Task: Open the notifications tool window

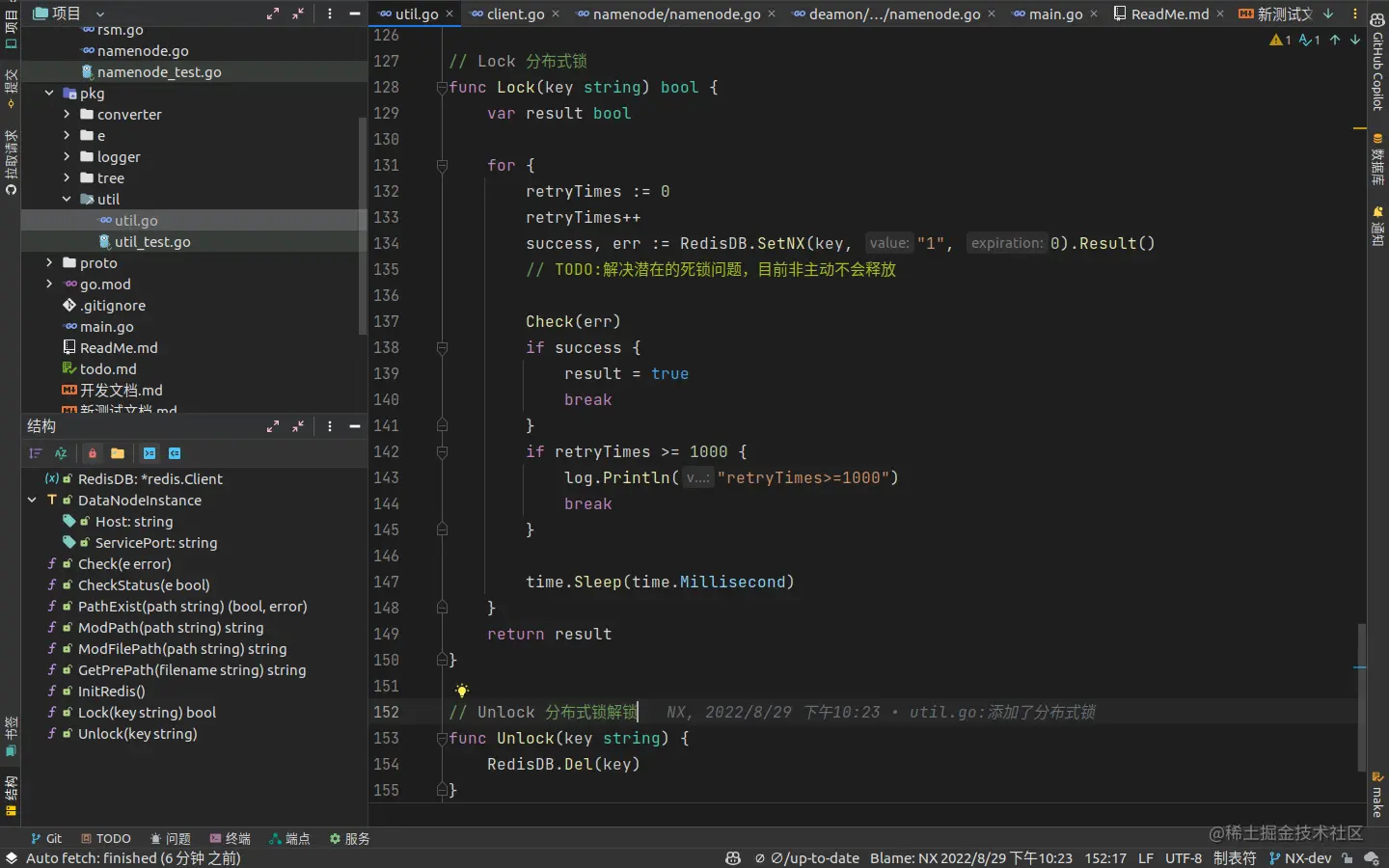Action: pos(1377,226)
